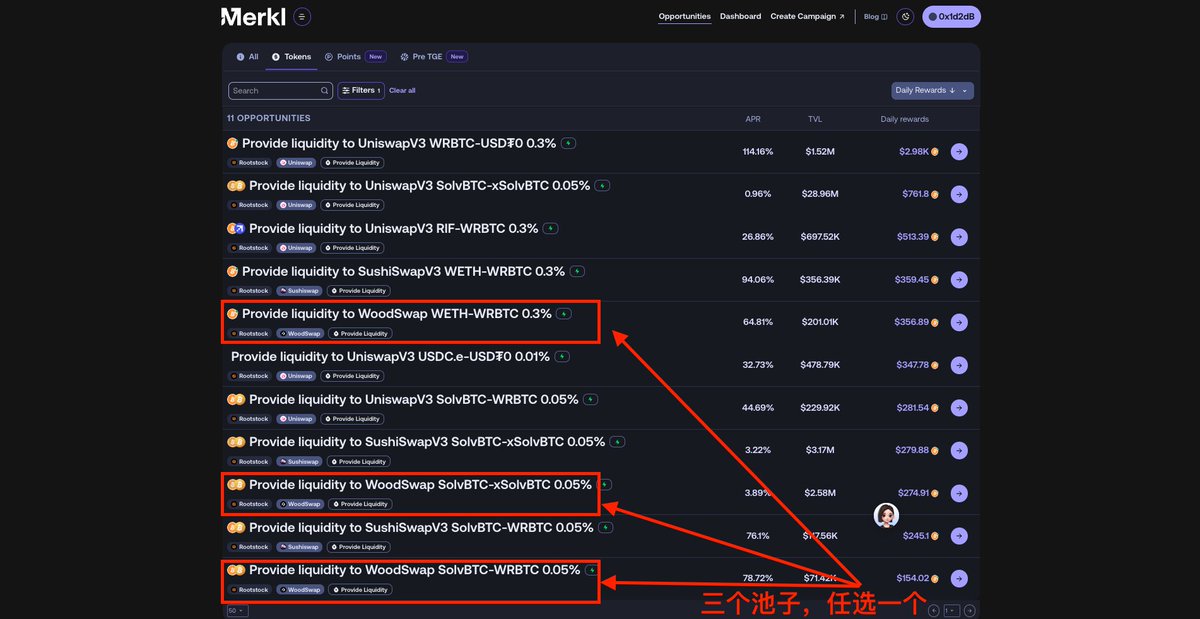Click the 11 OPPORTUNITIES count text

tap(269, 119)
